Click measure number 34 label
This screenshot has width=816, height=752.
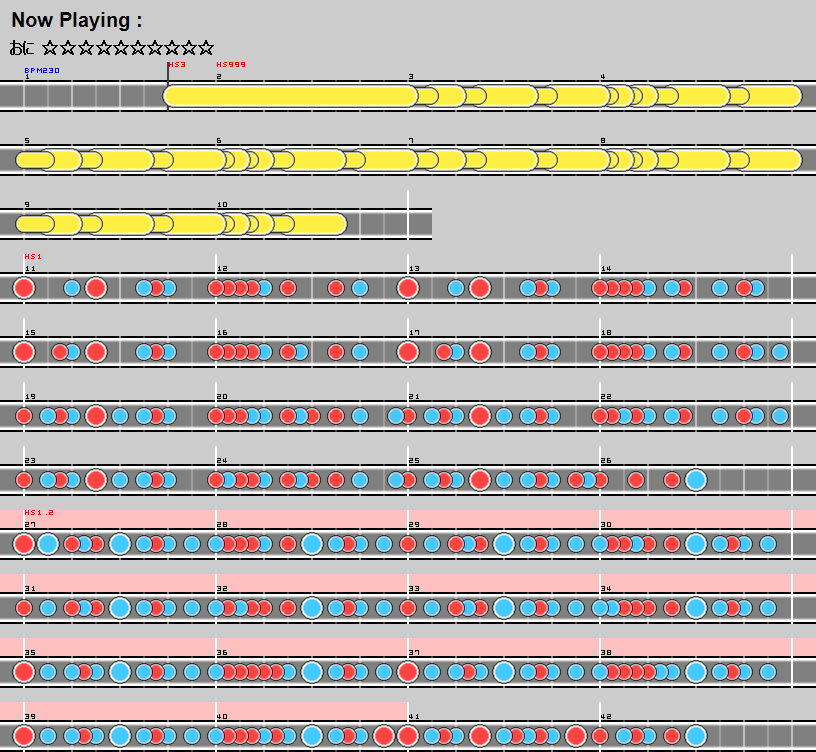(x=606, y=589)
